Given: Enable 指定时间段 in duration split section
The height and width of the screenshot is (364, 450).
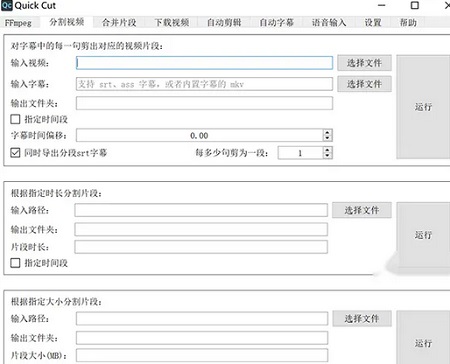Looking at the screenshot, I should coord(15,263).
